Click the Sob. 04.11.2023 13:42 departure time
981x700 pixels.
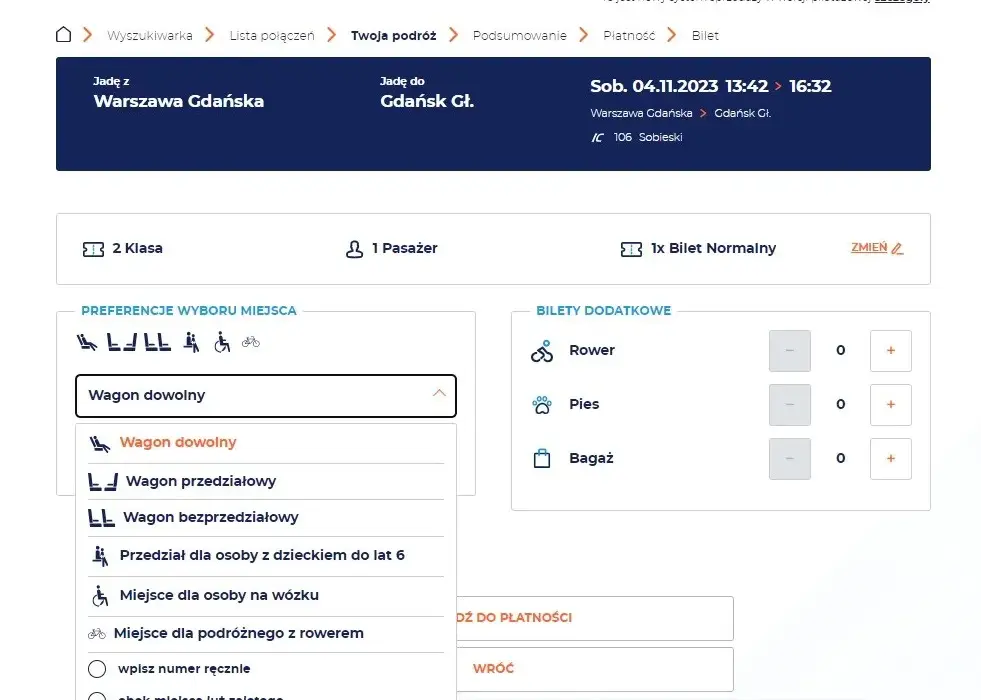point(679,86)
